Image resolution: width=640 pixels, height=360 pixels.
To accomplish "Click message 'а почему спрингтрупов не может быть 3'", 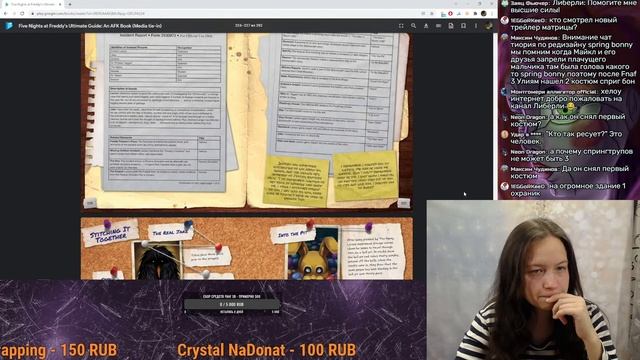I will click(x=567, y=155).
